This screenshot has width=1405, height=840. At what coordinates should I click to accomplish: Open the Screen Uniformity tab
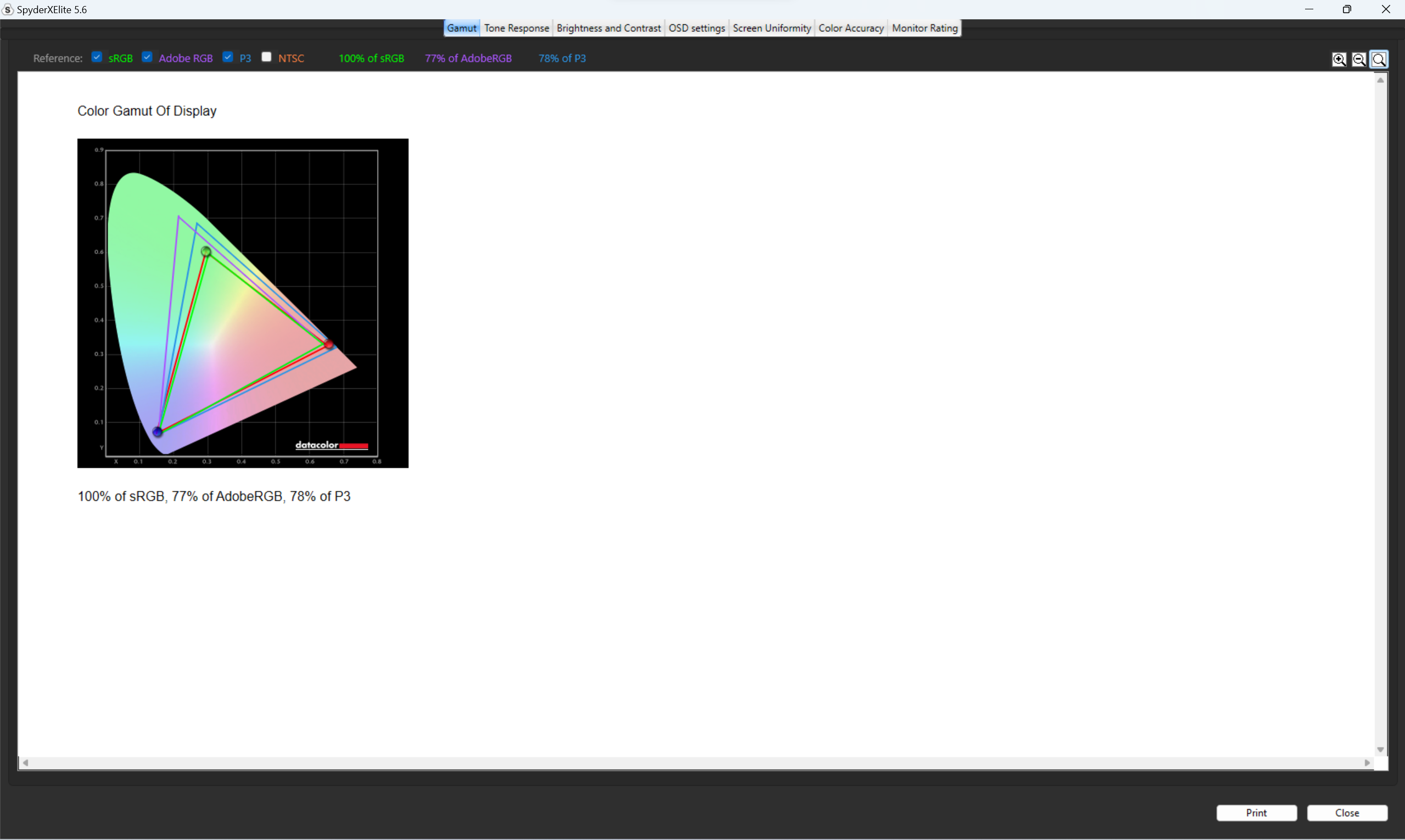point(771,28)
